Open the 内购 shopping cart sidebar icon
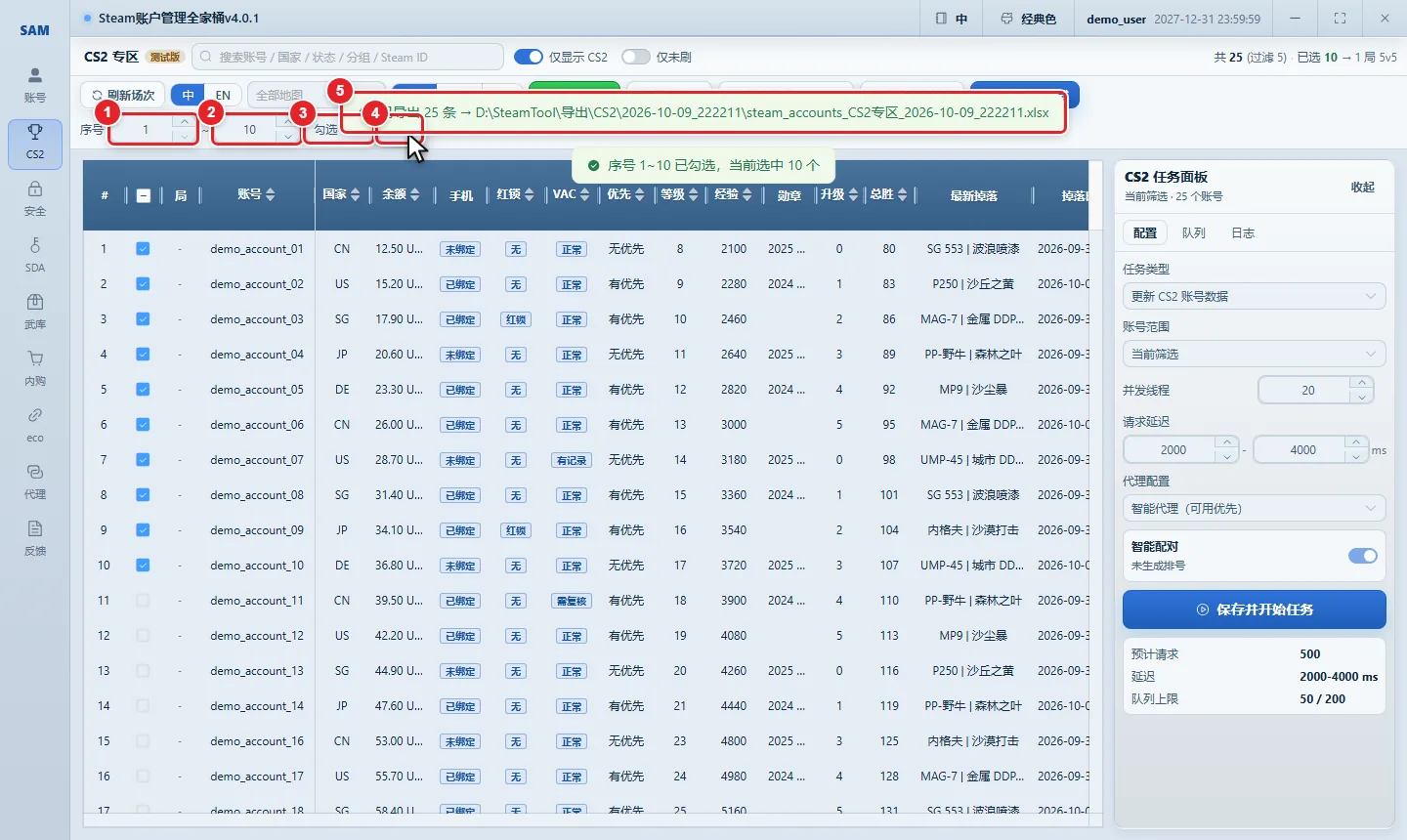 (35, 368)
